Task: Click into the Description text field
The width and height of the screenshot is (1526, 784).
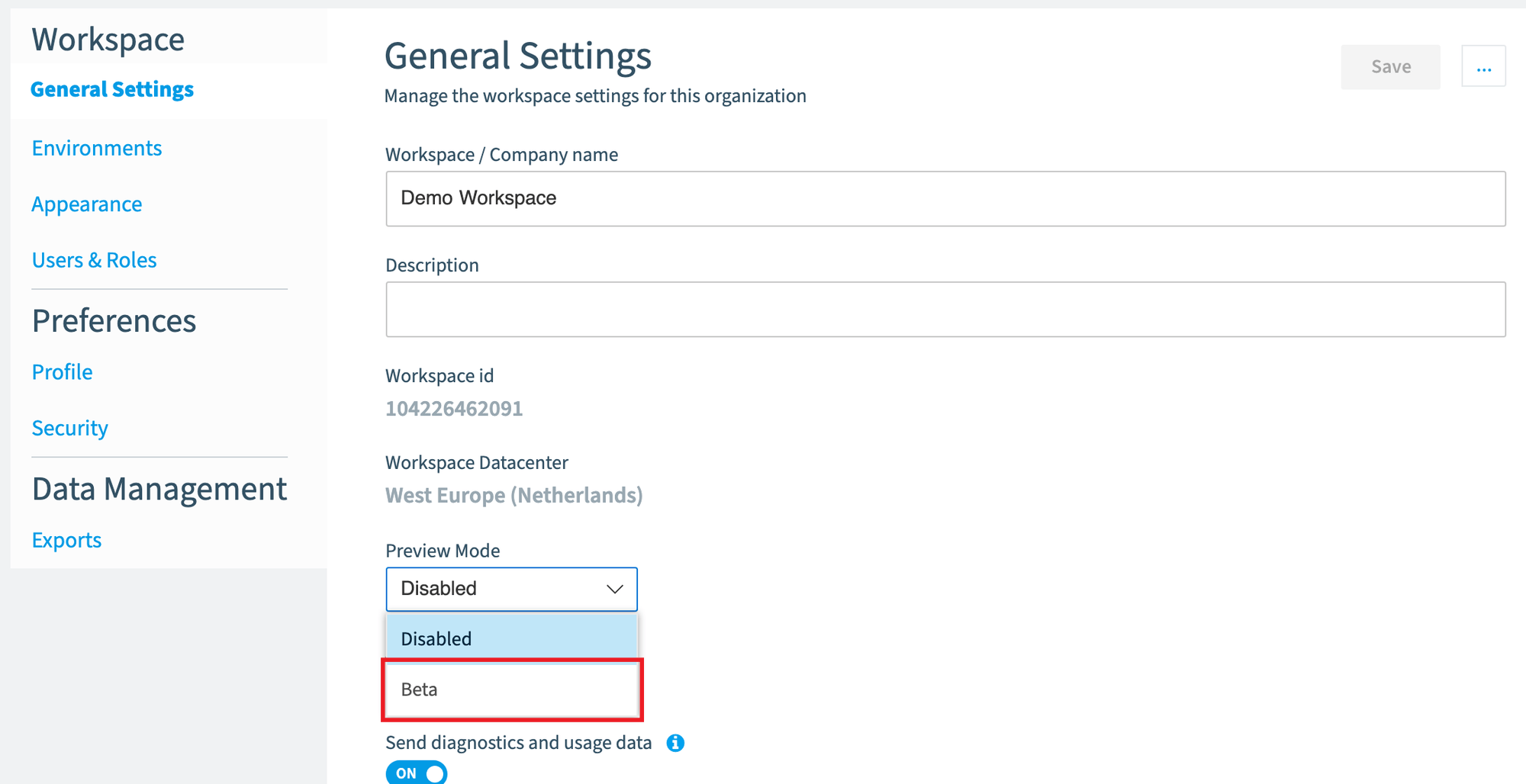Action: (x=945, y=310)
